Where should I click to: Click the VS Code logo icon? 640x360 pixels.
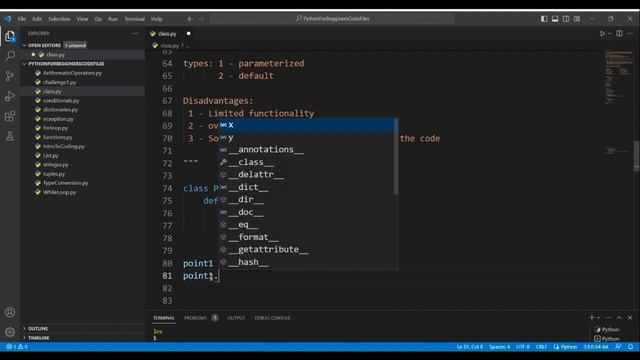[x=8, y=19]
